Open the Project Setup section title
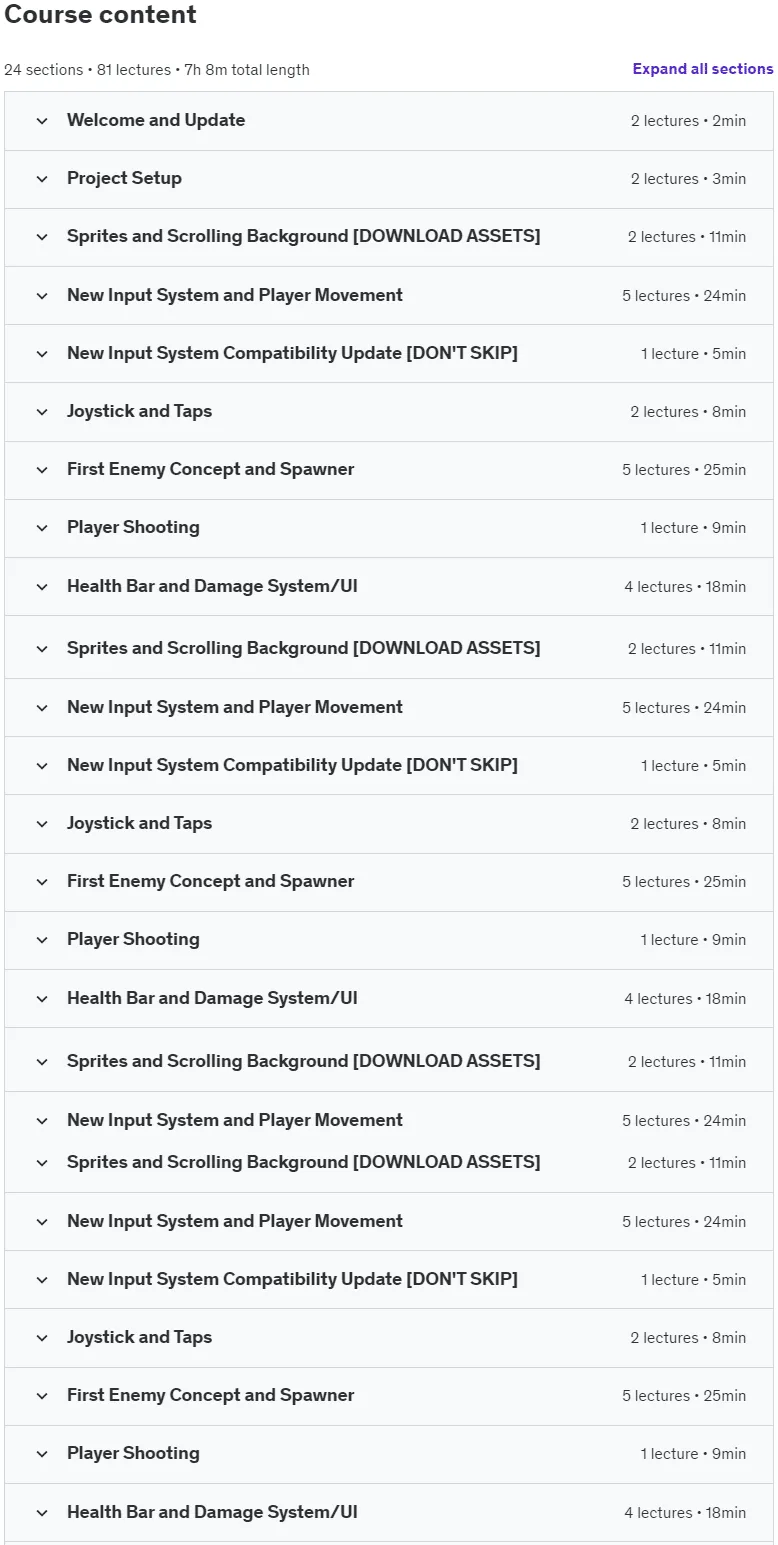 tap(124, 178)
